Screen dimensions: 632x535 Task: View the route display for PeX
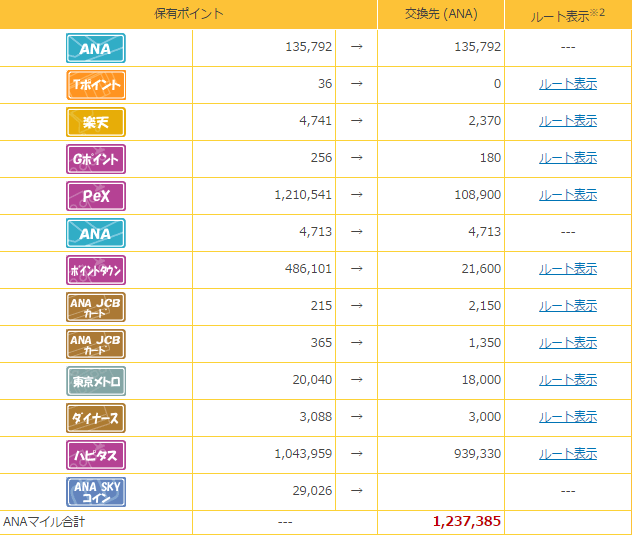568,195
